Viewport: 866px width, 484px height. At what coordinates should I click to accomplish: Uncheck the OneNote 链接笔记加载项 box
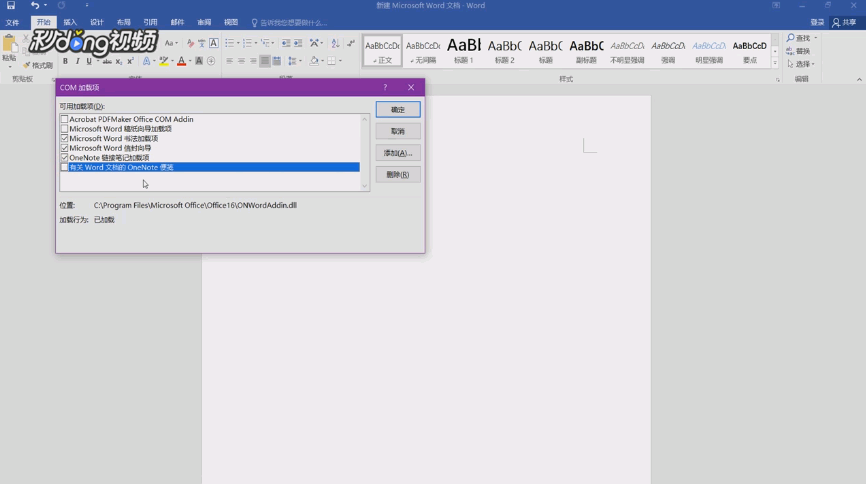pyautogui.click(x=65, y=157)
